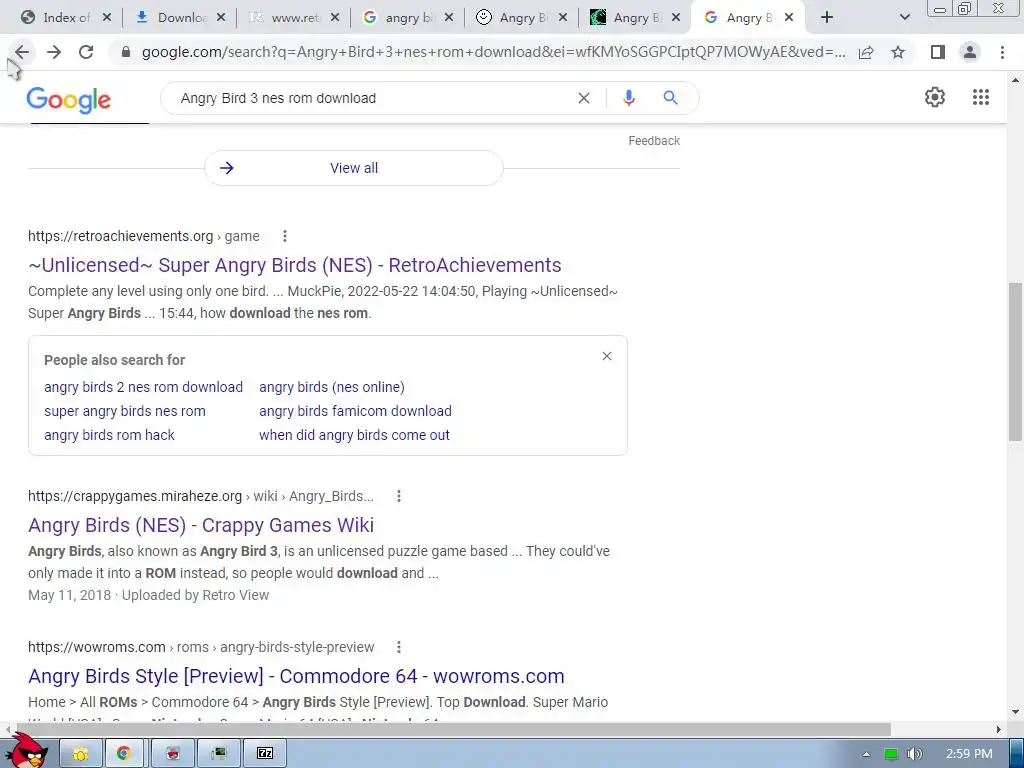Go back using the browser back arrow
Screen dimensions: 1024x768
(x=22, y=52)
